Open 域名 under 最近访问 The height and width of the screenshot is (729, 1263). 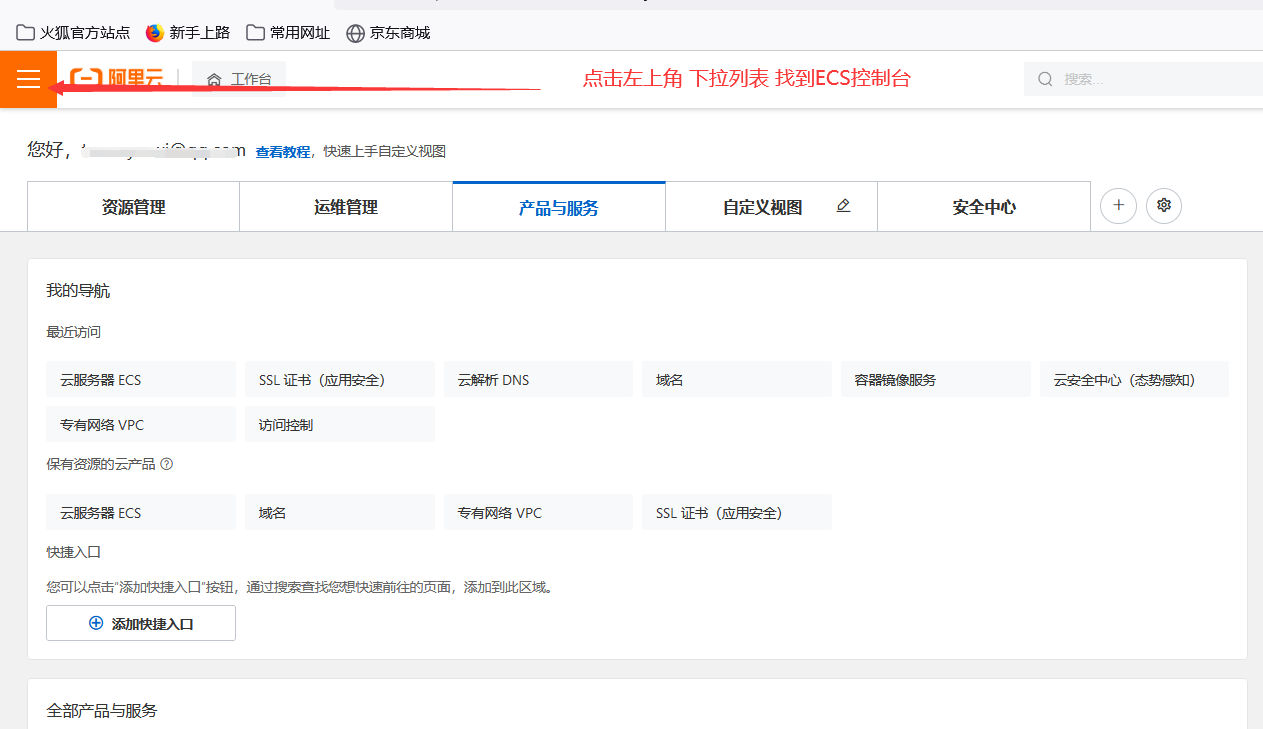(737, 380)
